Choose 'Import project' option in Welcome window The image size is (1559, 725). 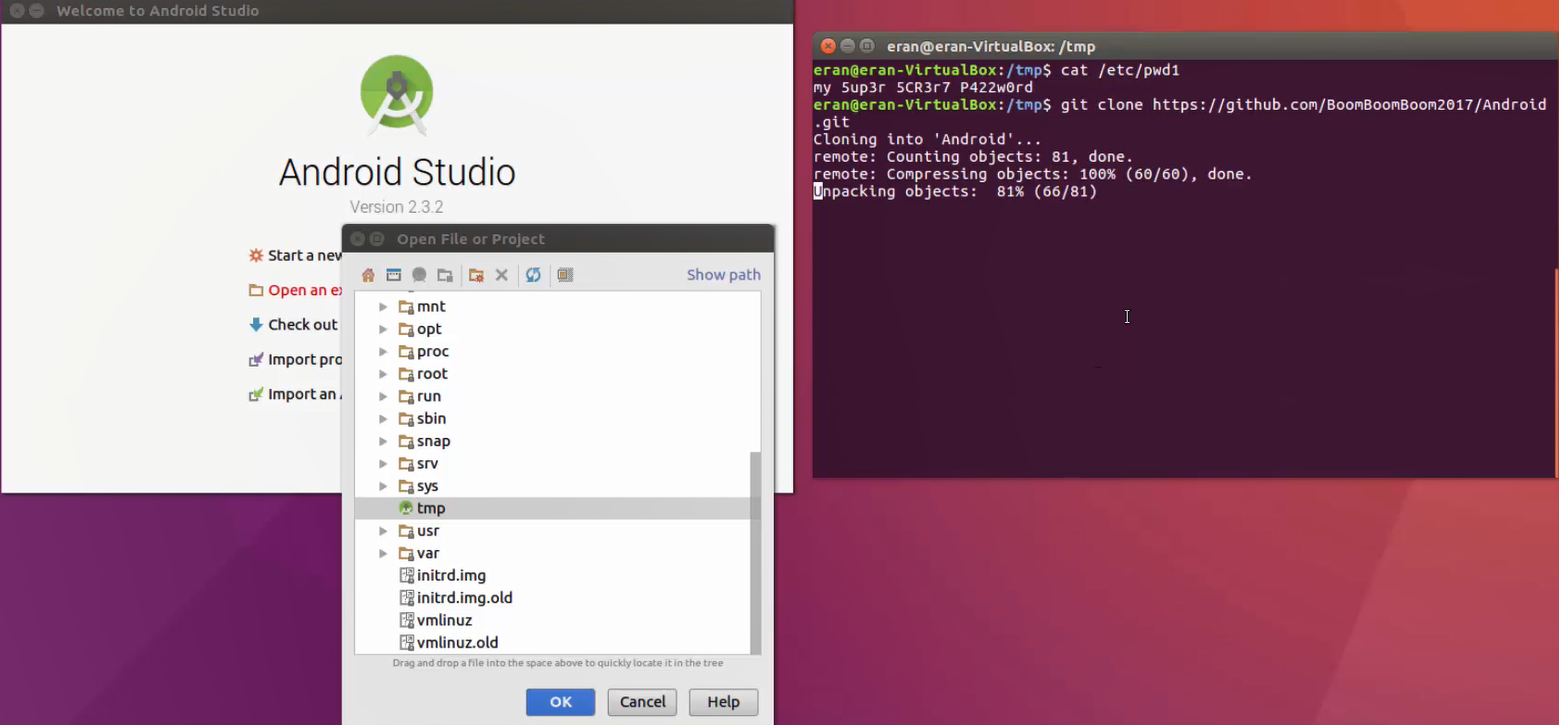coord(305,359)
